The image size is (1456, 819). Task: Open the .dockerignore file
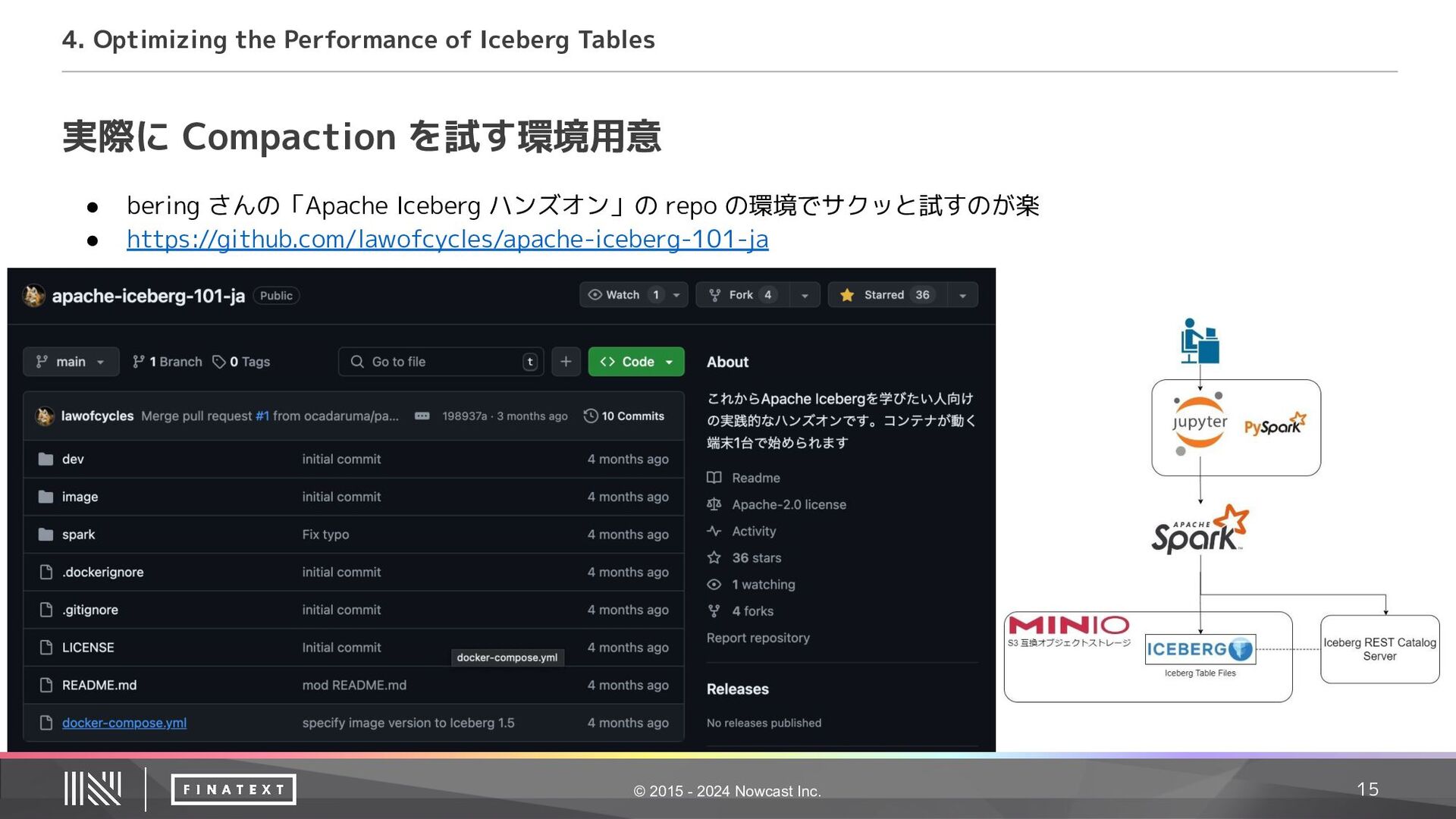(x=102, y=572)
